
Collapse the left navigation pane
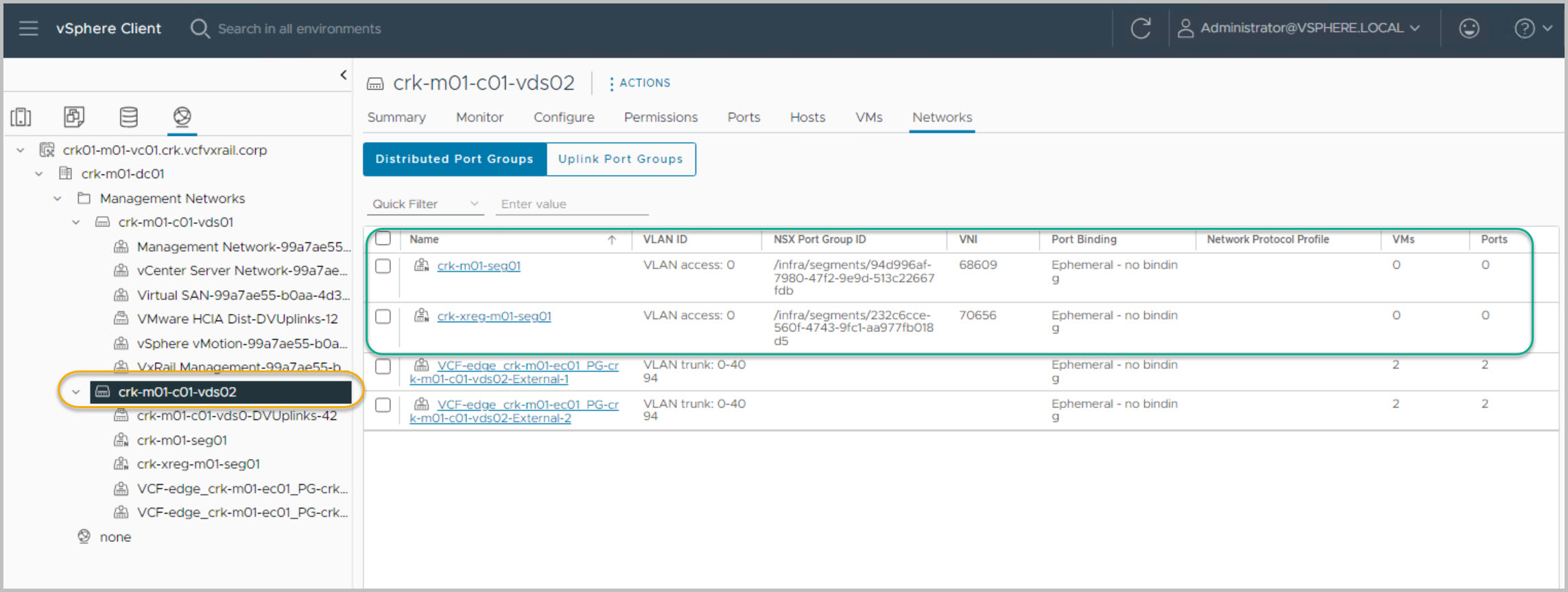pyautogui.click(x=344, y=75)
